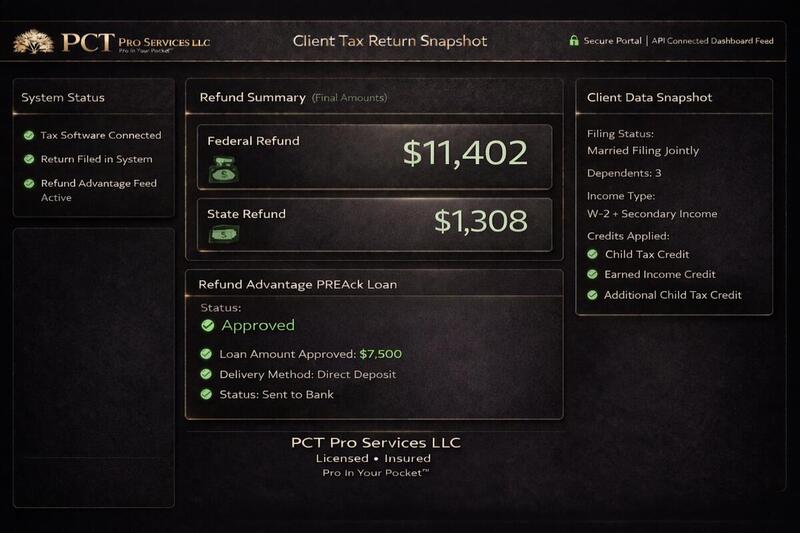Select the Client Data Snapshot panel header
The image size is (800, 533).
click(674, 97)
